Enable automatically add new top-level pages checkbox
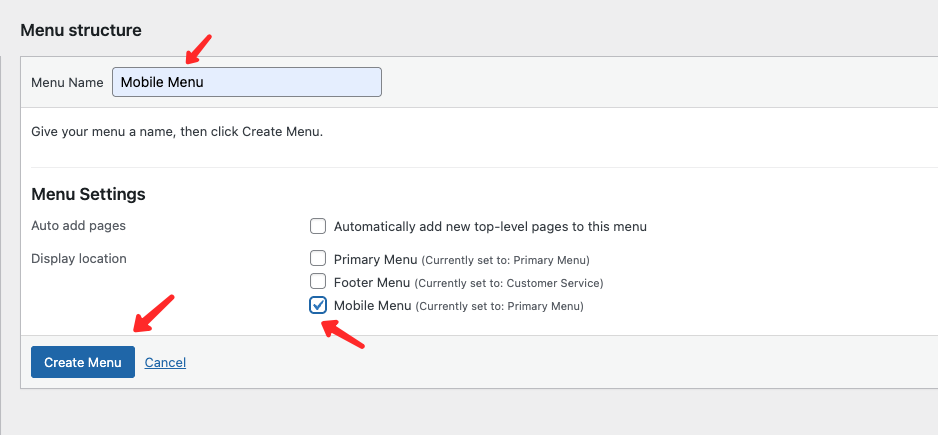The height and width of the screenshot is (435, 938). 318,226
